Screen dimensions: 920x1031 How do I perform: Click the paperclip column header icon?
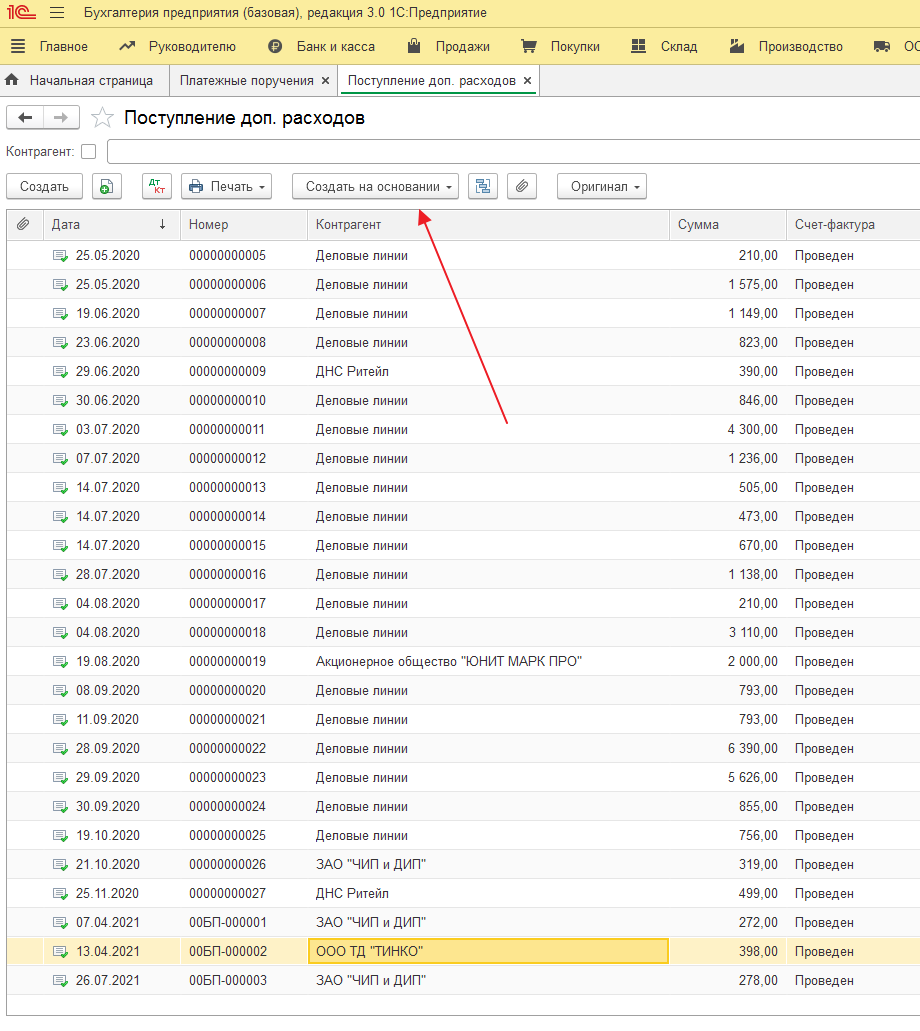pyautogui.click(x=24, y=225)
